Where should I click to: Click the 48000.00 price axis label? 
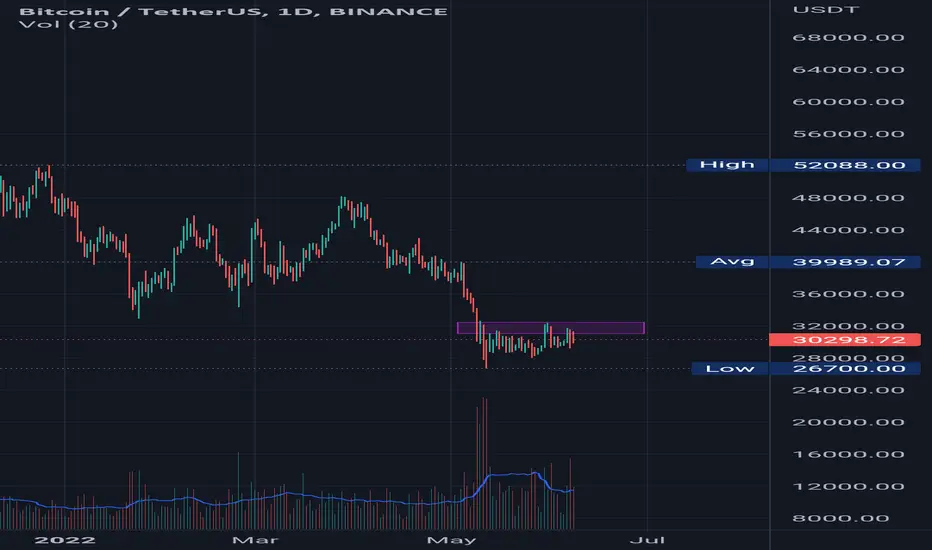coord(848,198)
